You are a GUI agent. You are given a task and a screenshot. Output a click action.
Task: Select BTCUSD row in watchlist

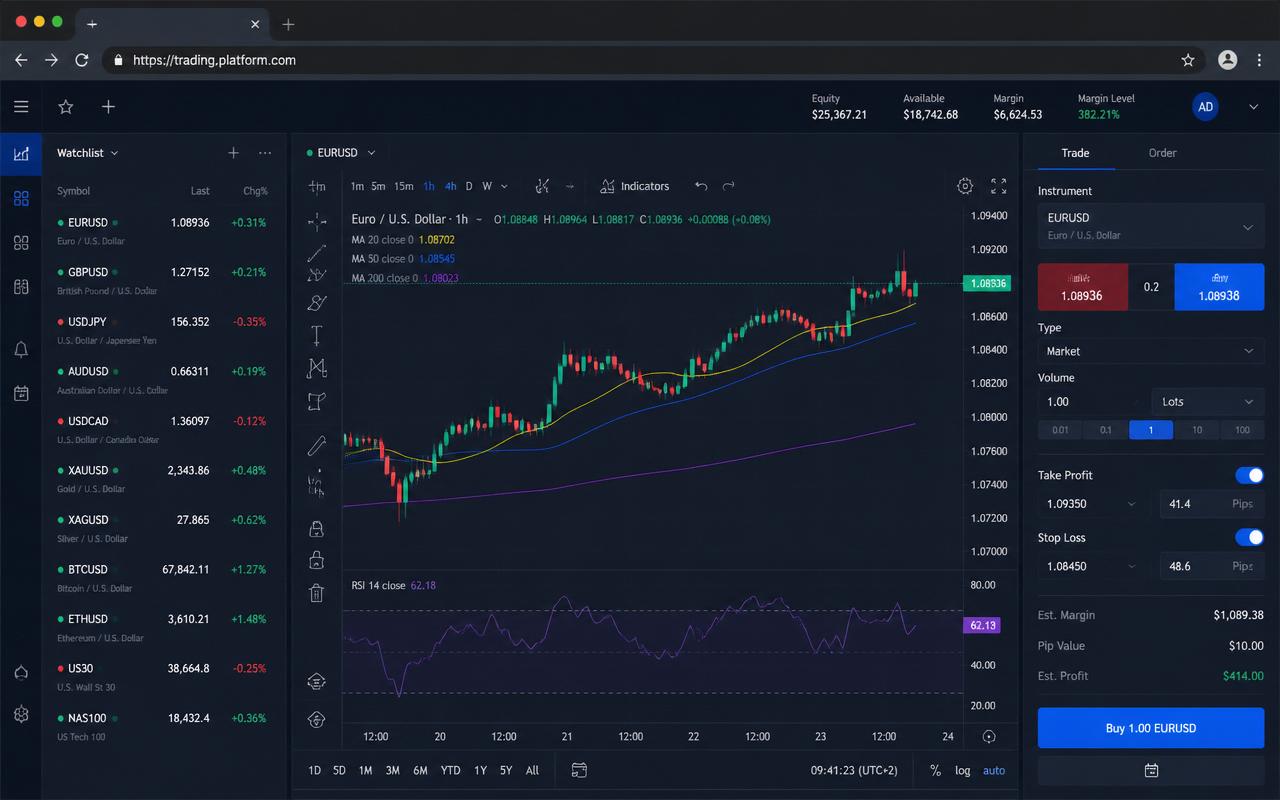pos(164,577)
